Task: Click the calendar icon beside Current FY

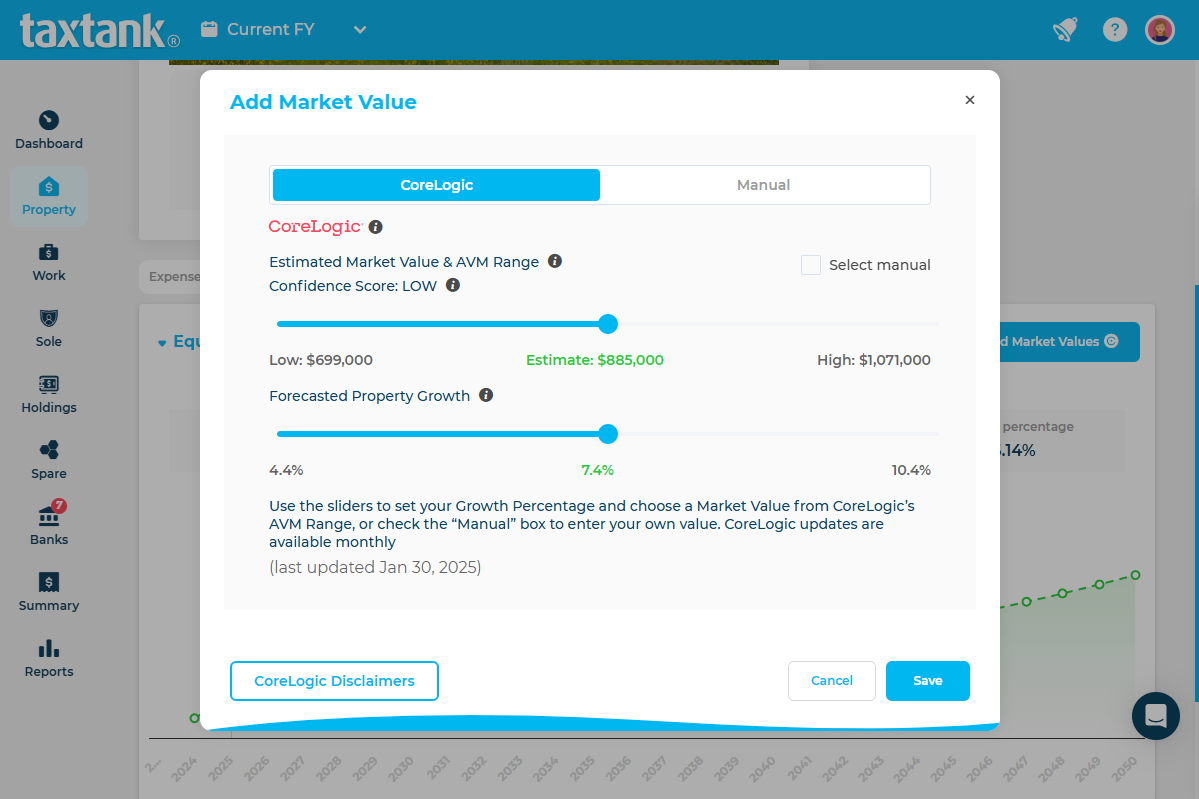Action: click(x=209, y=29)
